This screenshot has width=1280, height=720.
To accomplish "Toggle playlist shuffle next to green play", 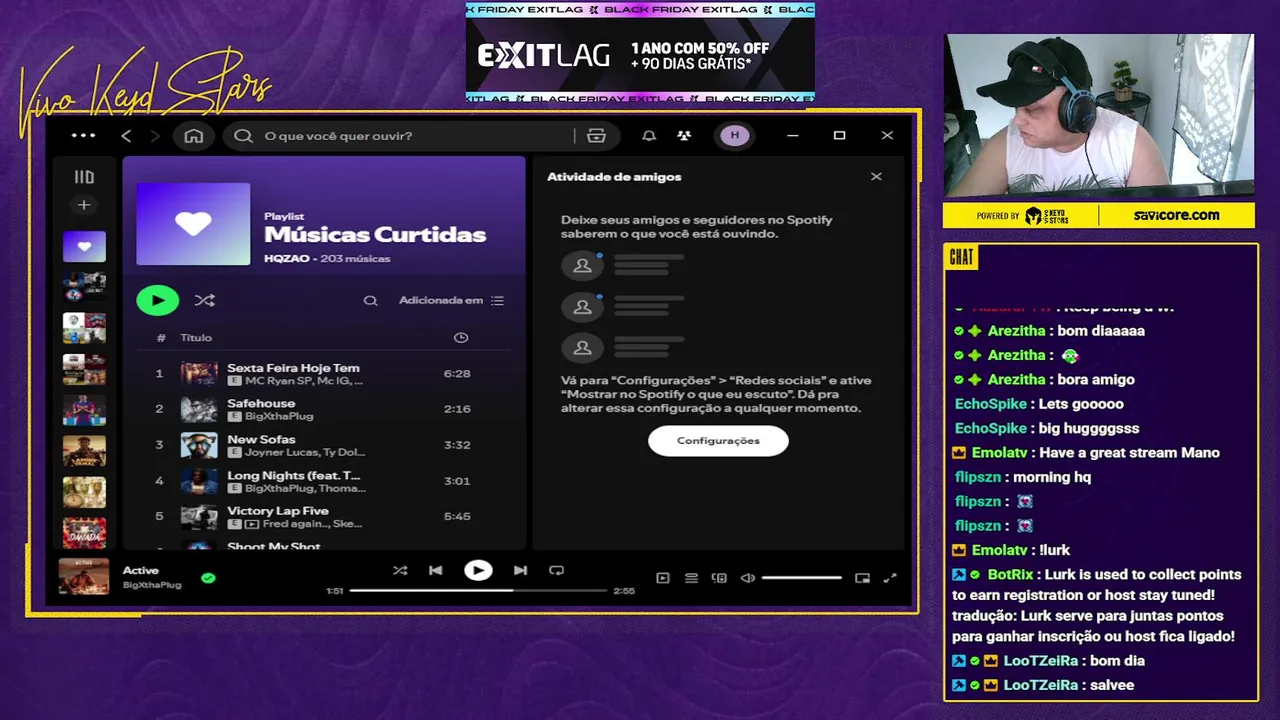I will pos(204,300).
